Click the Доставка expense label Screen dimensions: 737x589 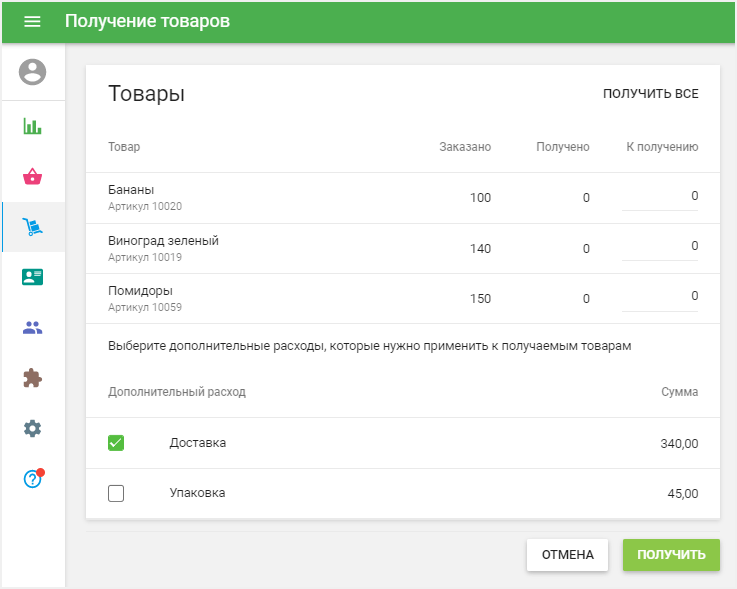click(198, 443)
